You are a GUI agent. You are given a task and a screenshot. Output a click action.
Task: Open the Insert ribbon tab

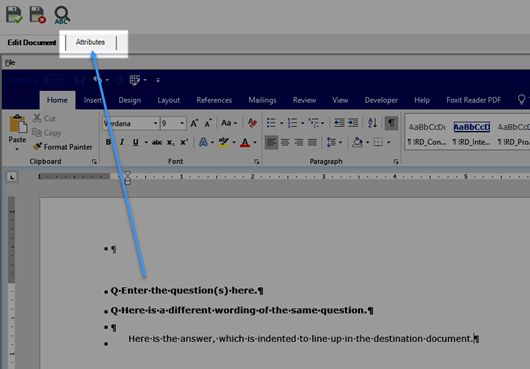(93, 100)
